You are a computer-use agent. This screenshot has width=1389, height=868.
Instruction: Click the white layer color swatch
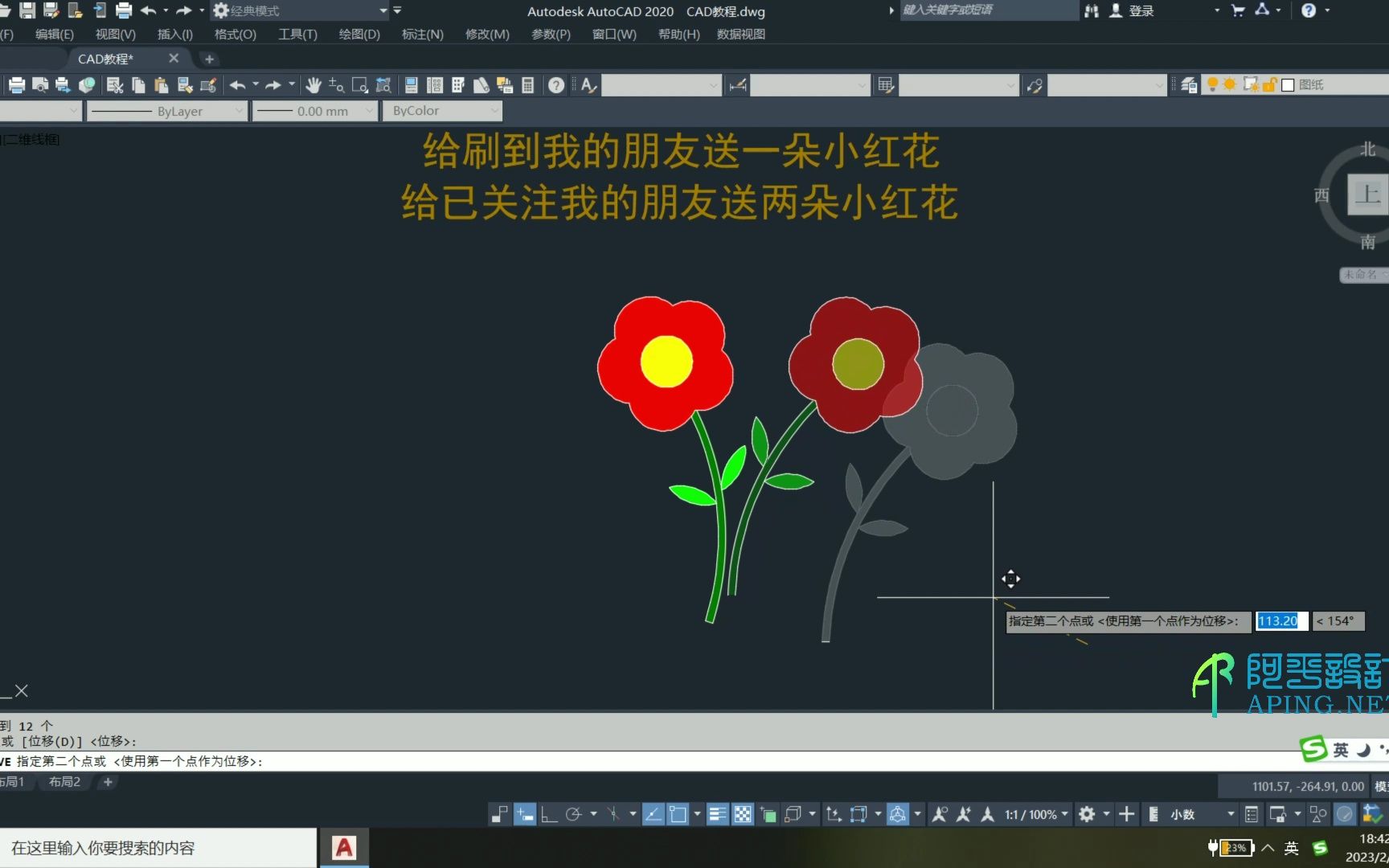pyautogui.click(x=1288, y=85)
